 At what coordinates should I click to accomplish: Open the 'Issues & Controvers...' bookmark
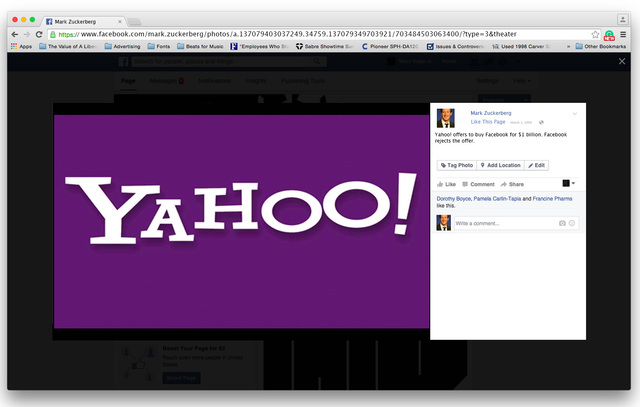456,46
